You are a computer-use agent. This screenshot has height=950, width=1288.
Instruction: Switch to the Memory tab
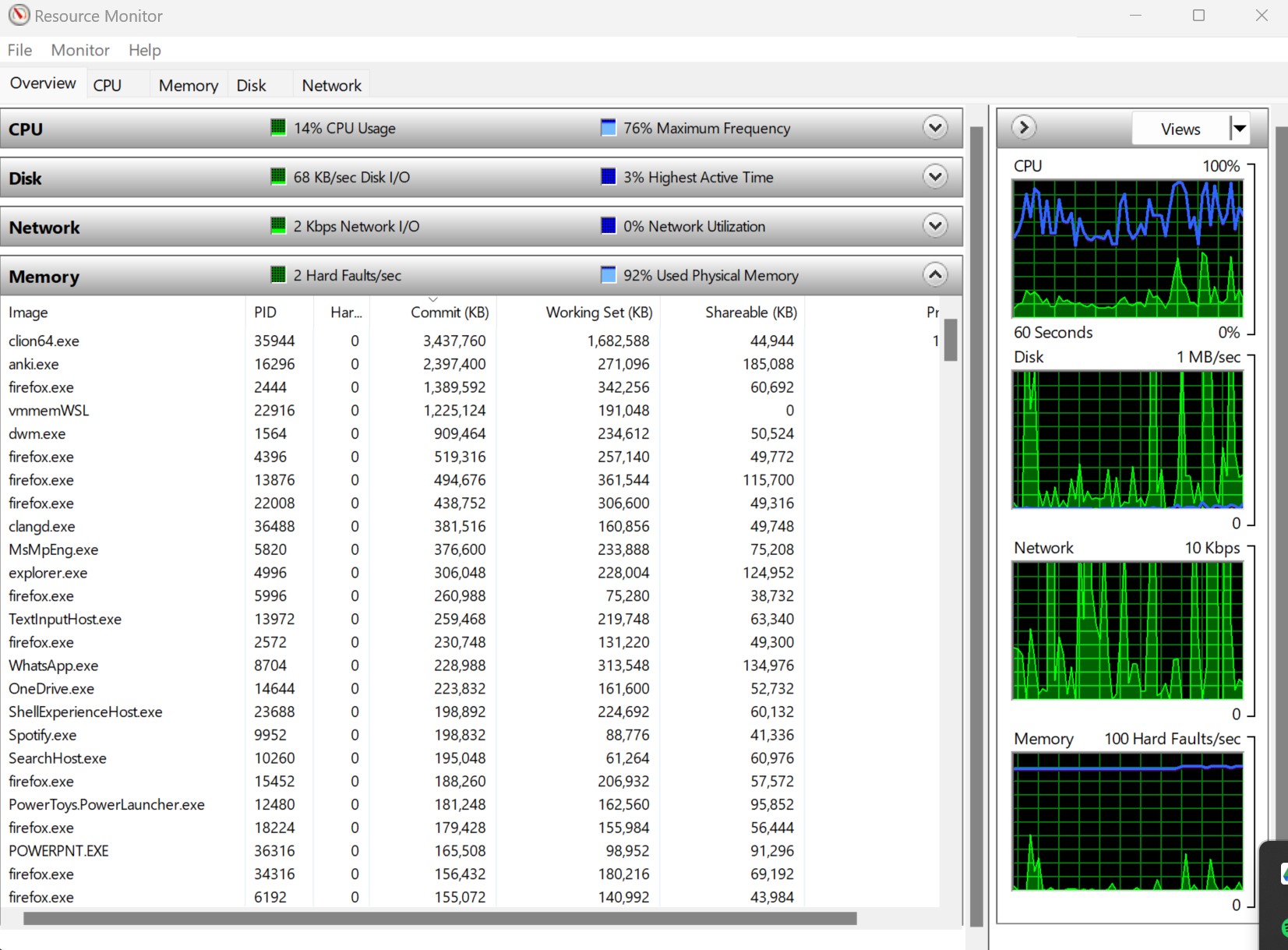pos(189,85)
